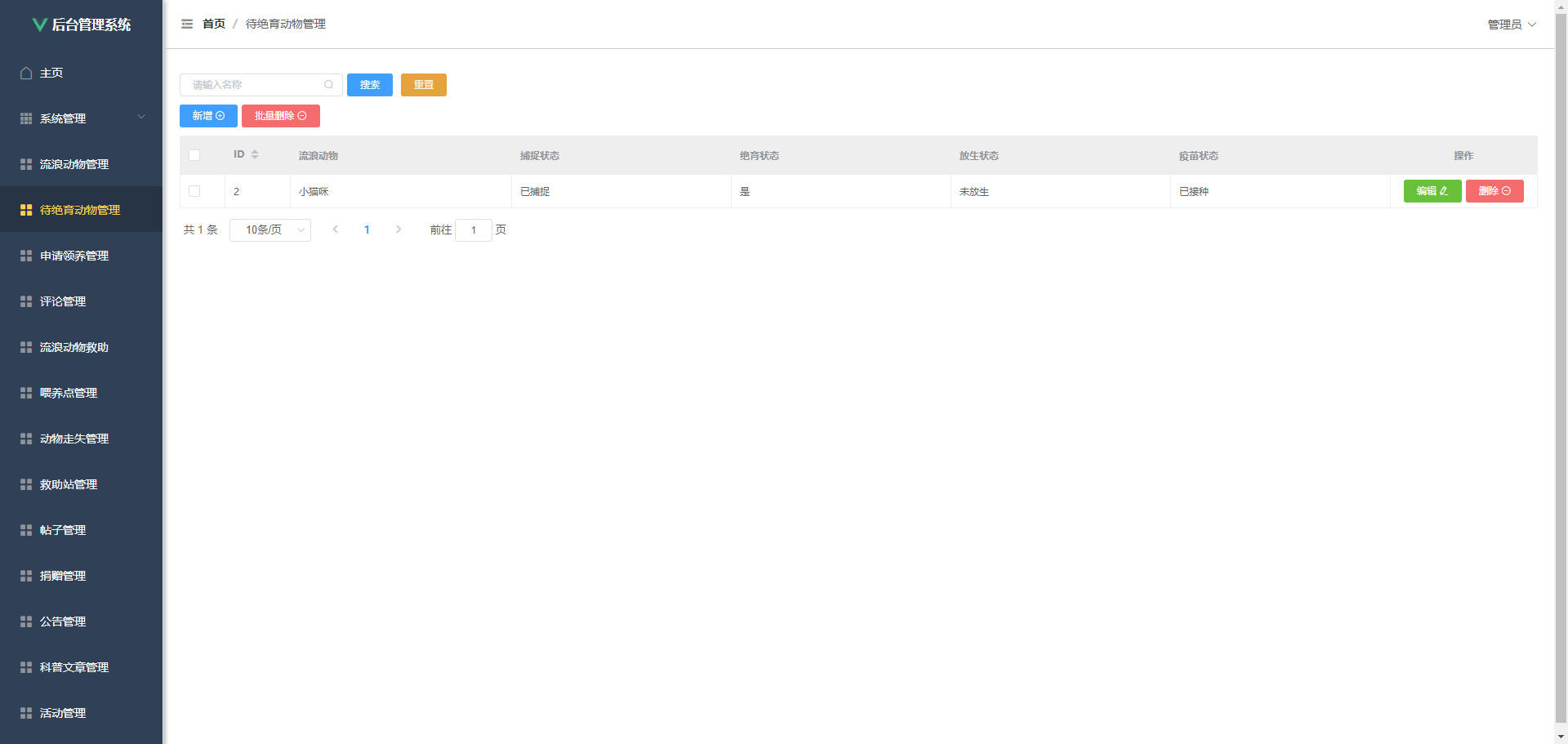Click the grid icon next to 系统管理
The image size is (1568, 744).
pos(26,119)
